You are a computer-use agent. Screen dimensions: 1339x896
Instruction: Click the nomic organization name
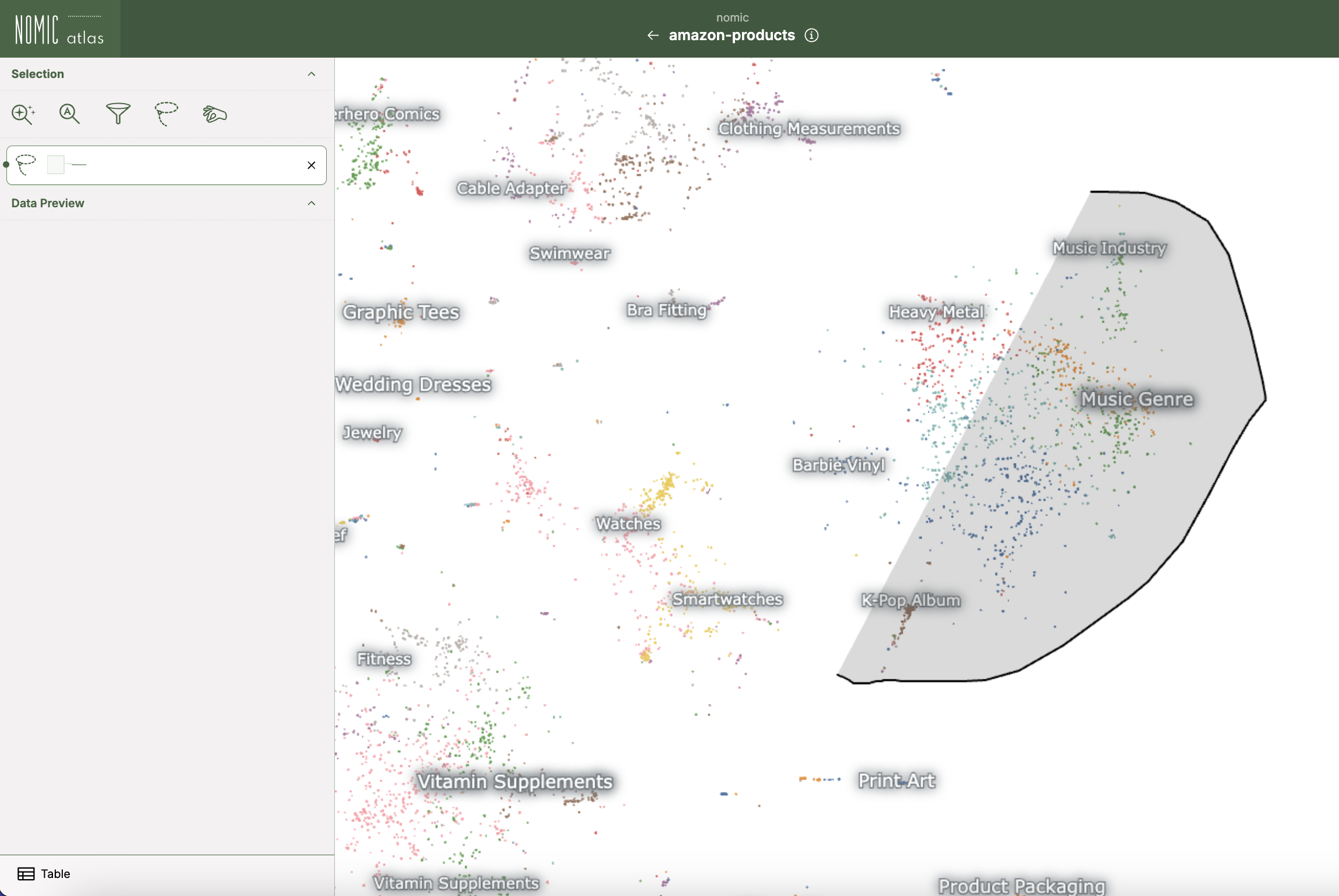(732, 17)
